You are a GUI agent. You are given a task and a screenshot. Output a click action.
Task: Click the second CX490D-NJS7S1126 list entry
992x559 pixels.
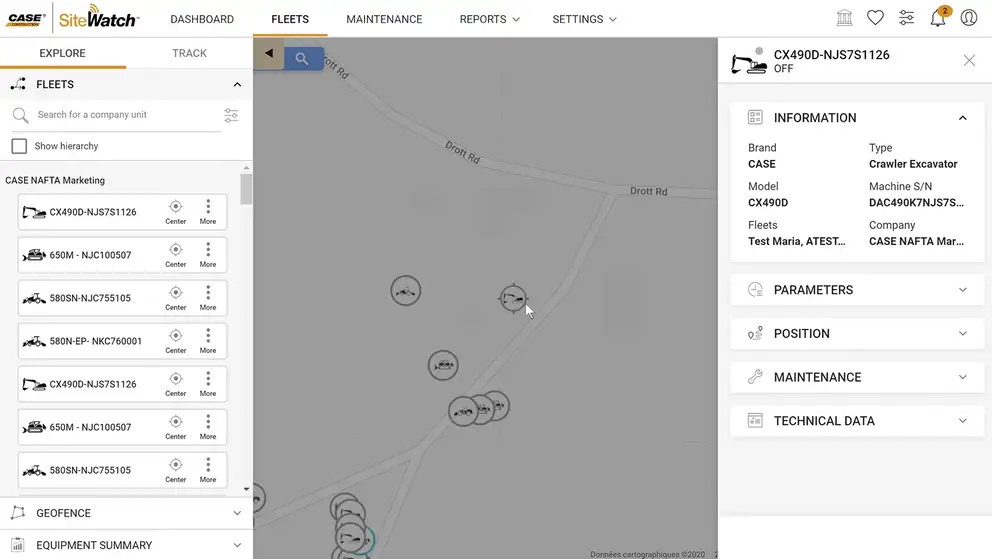122,384
